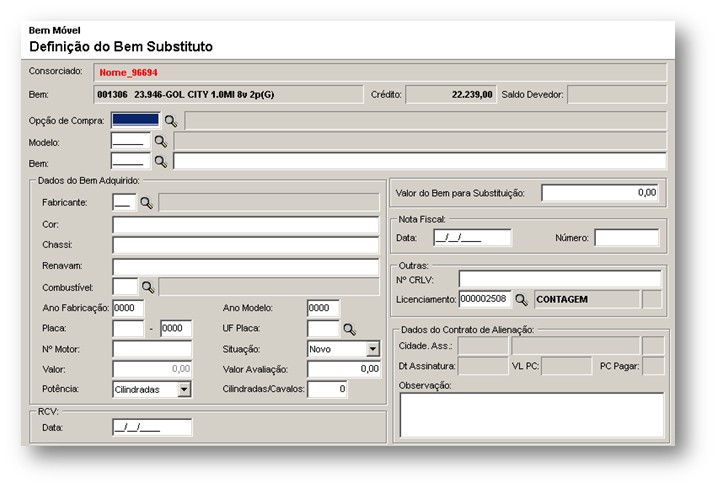Focus the Nº Motor field
The image size is (717, 488).
[152, 349]
